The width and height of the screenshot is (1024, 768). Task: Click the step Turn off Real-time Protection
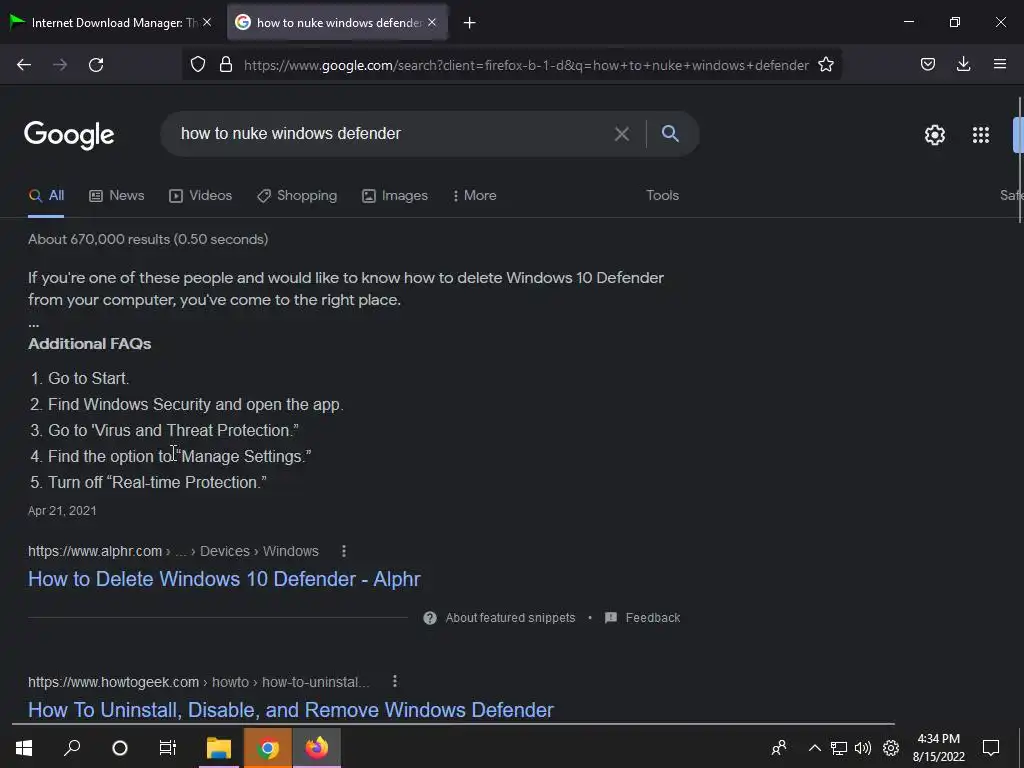click(x=157, y=483)
